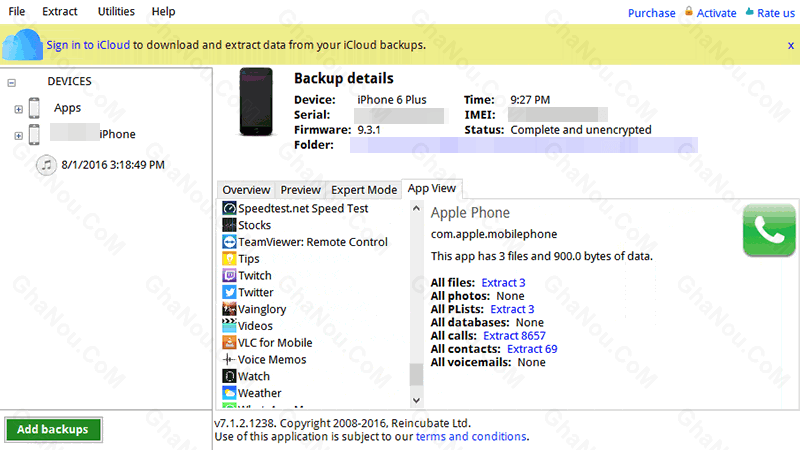
Task: Click the green Apple Phone app icon
Action: tap(769, 230)
